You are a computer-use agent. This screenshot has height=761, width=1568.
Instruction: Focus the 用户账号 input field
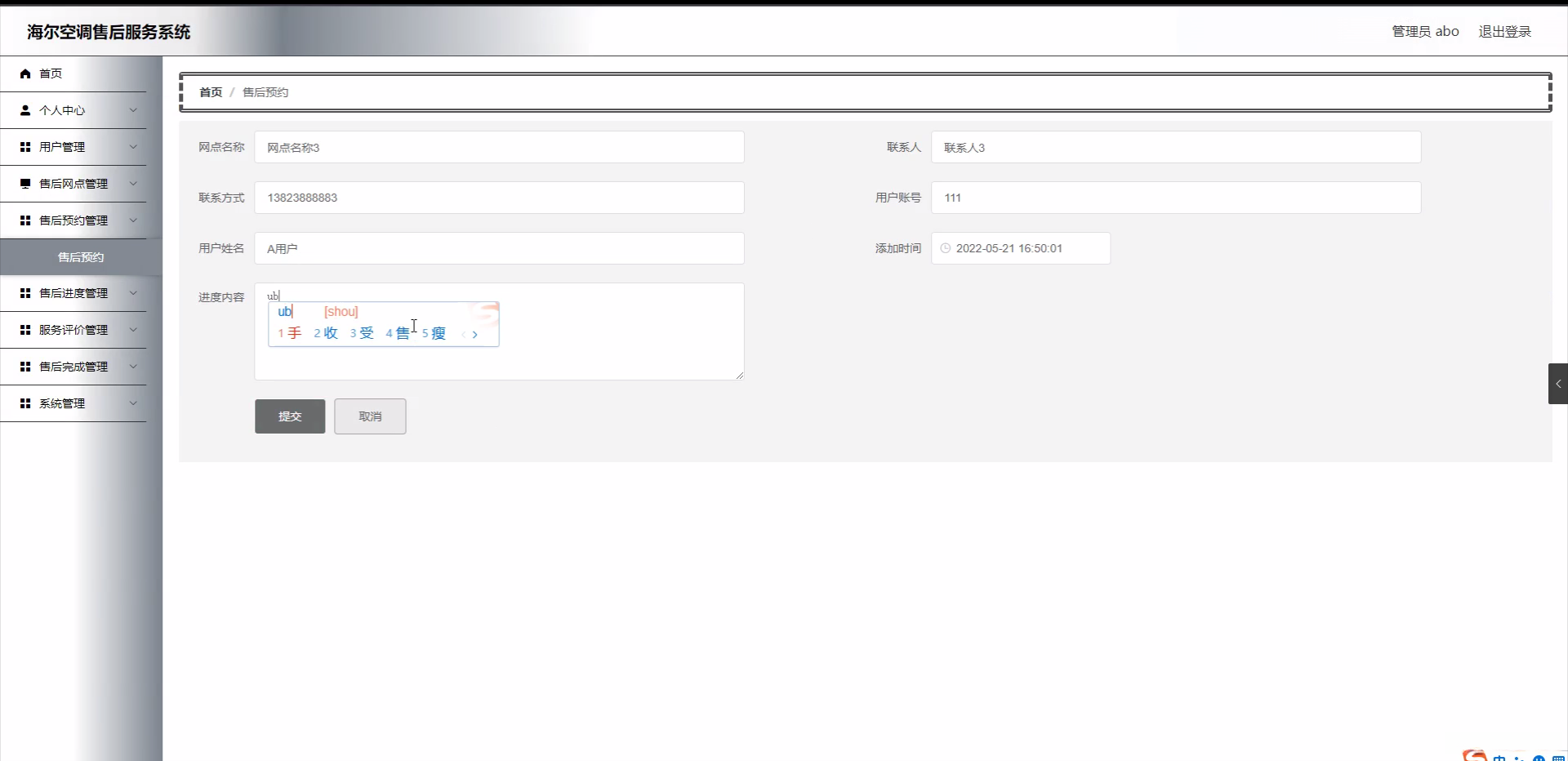pyautogui.click(x=1176, y=198)
